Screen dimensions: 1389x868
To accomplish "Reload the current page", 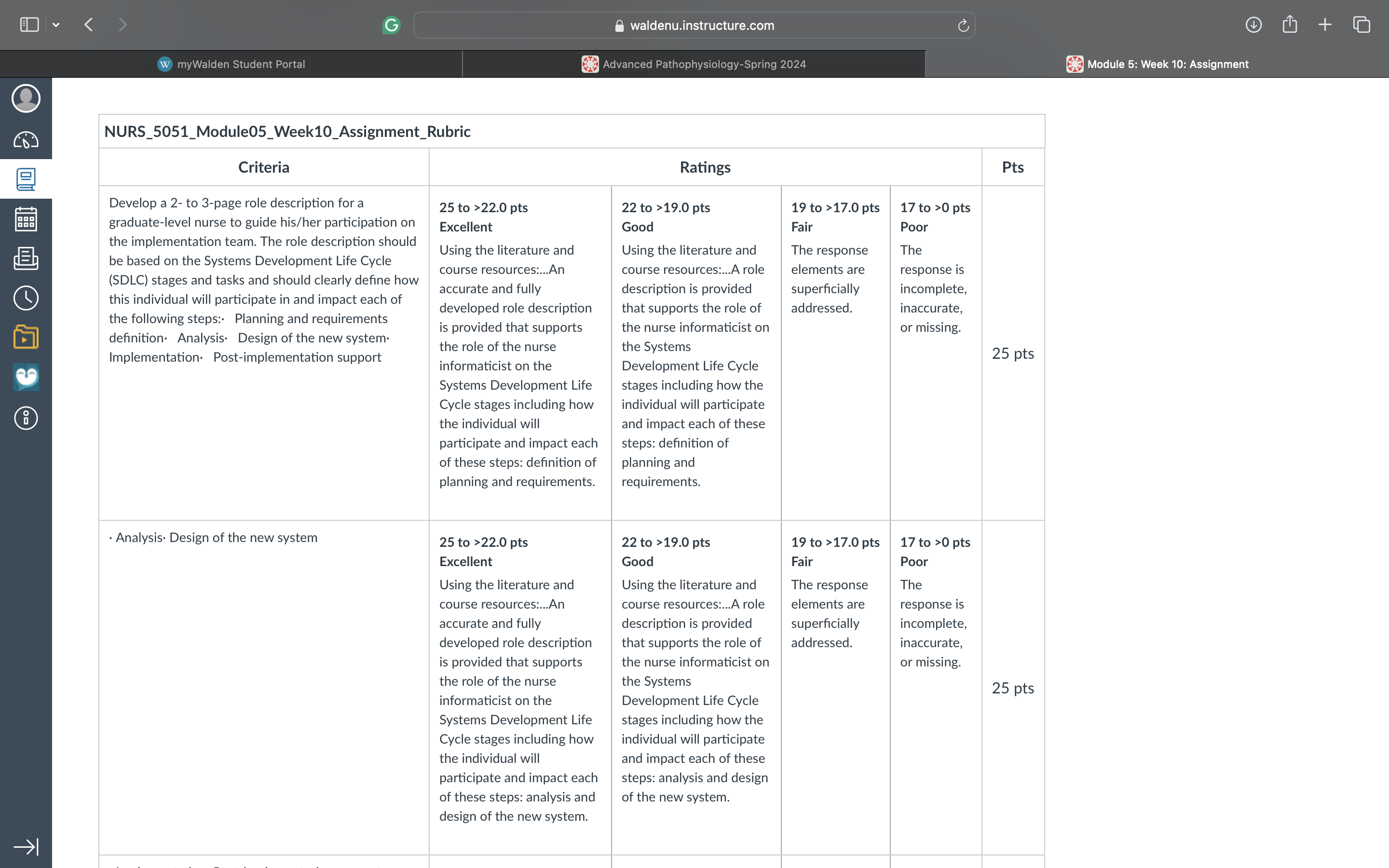I will [x=963, y=25].
